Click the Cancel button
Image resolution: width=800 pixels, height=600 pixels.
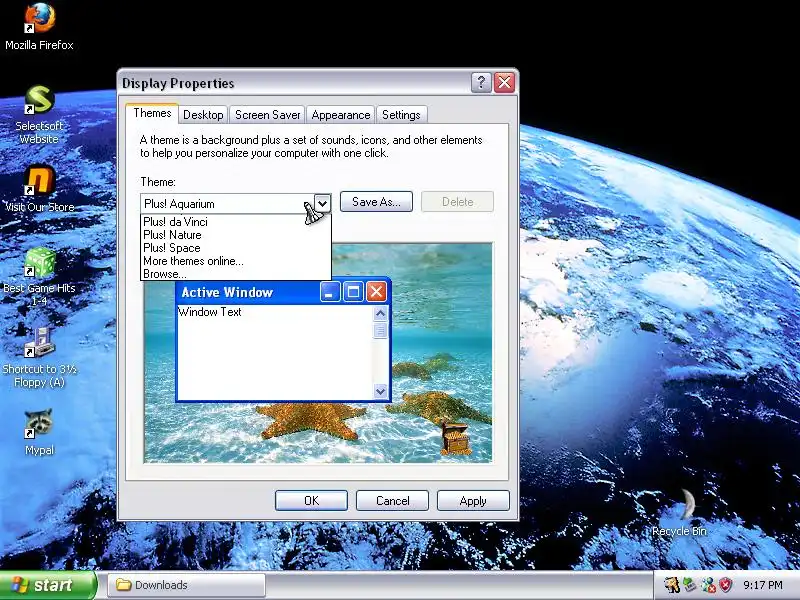pyautogui.click(x=392, y=501)
